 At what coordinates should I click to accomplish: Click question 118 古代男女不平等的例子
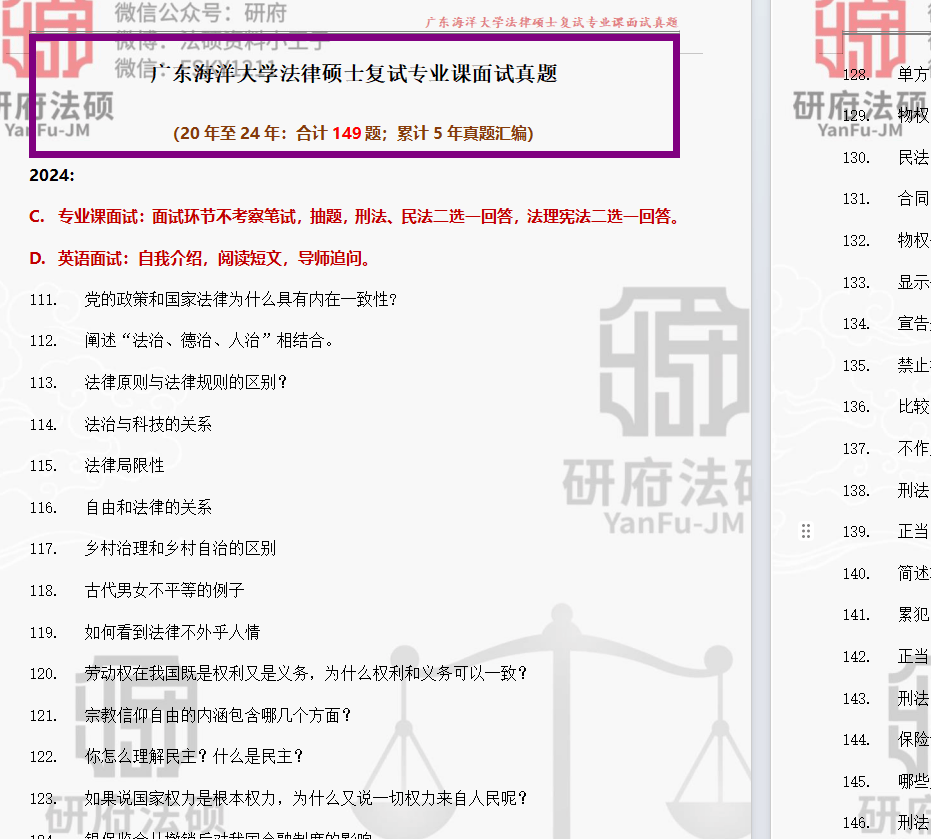(137, 590)
